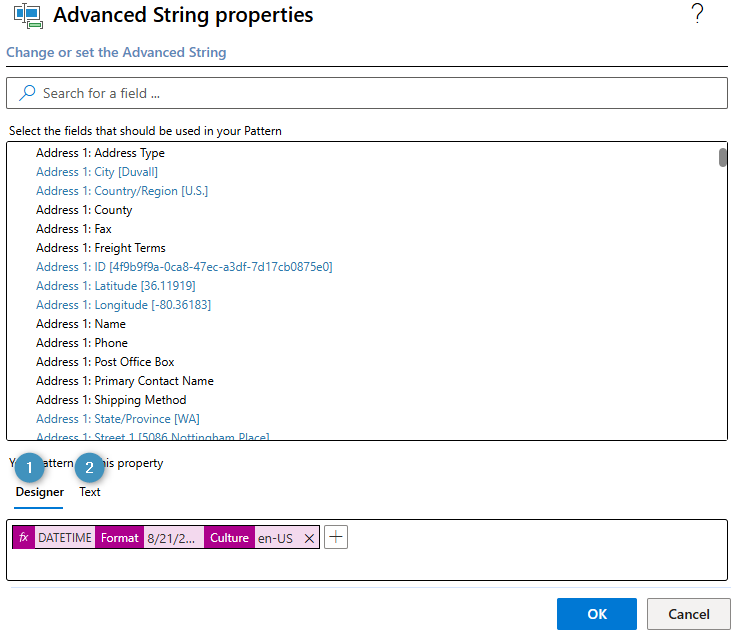The image size is (734, 634).
Task: Click the plus icon to add pattern part
Action: tap(336, 538)
